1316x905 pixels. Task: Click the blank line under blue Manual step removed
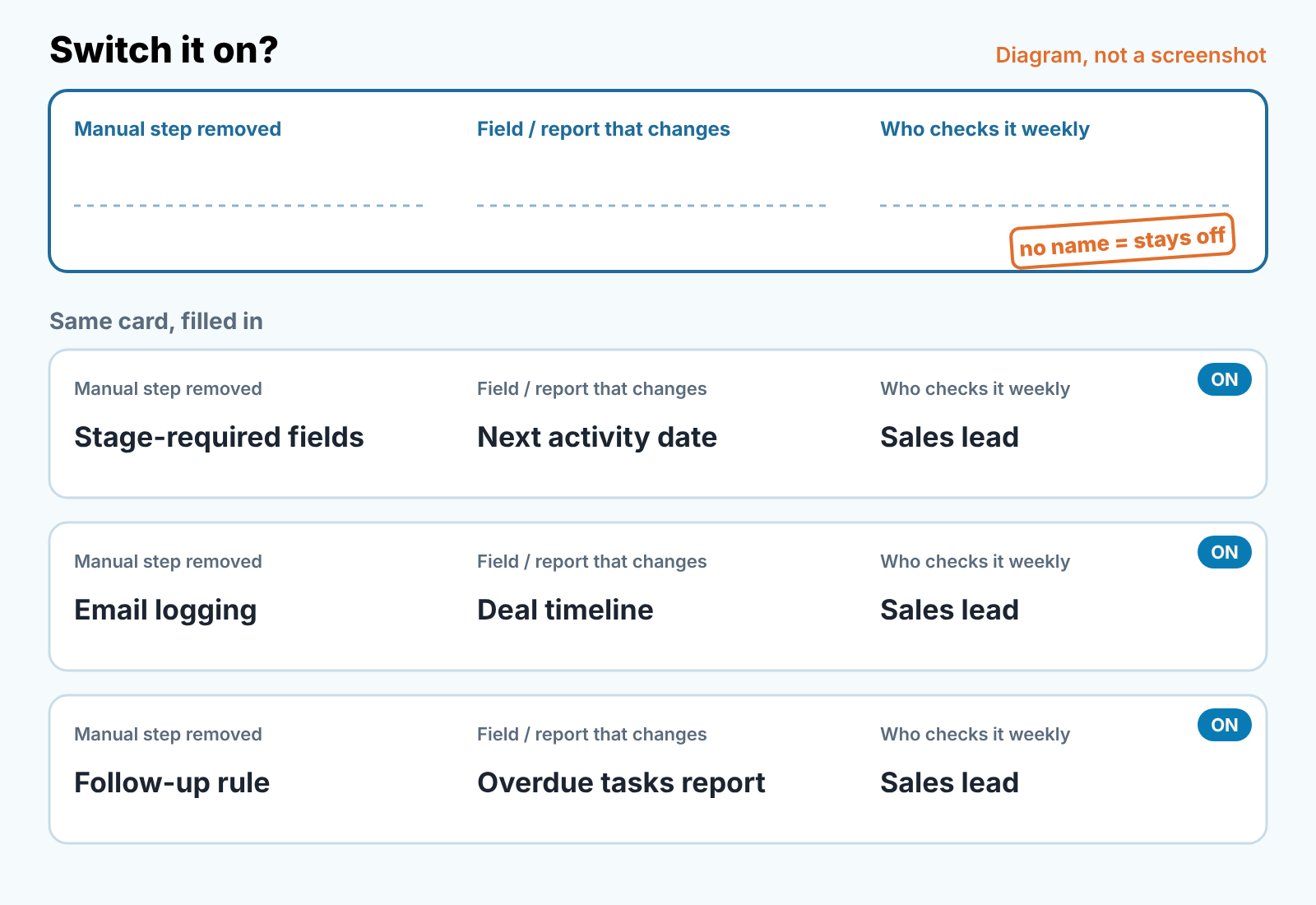point(248,205)
